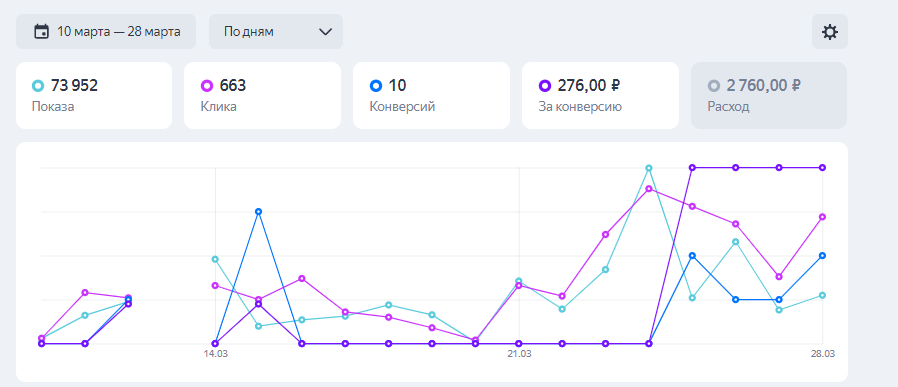Select the blue Конверсий peak point after 14.03

(258, 211)
